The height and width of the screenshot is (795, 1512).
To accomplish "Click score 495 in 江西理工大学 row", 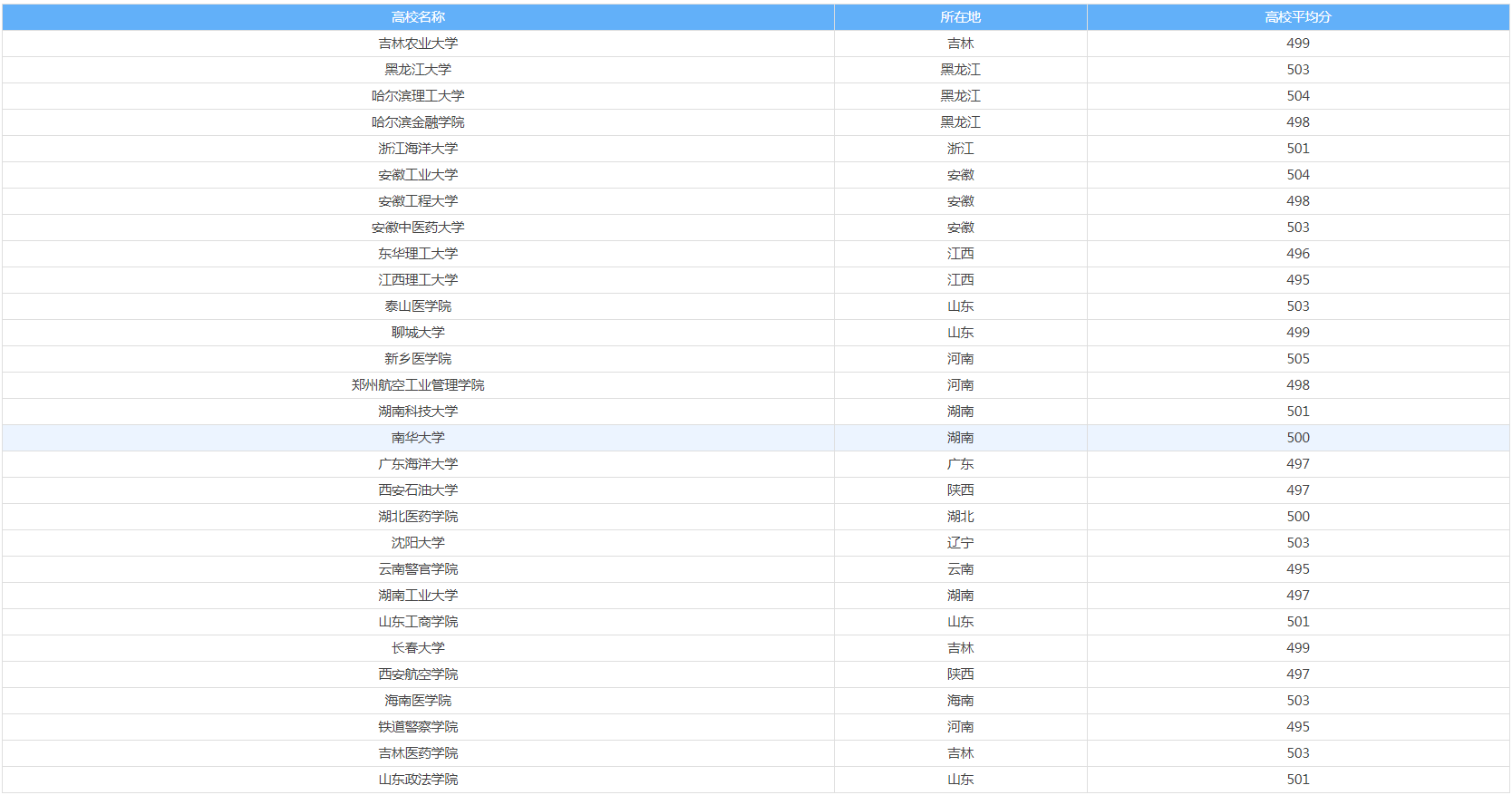I will coord(1298,280).
